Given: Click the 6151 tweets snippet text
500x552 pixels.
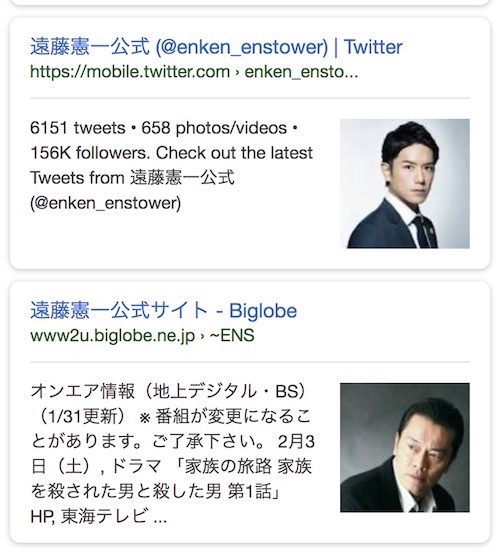Looking at the screenshot, I should click(x=77, y=128).
